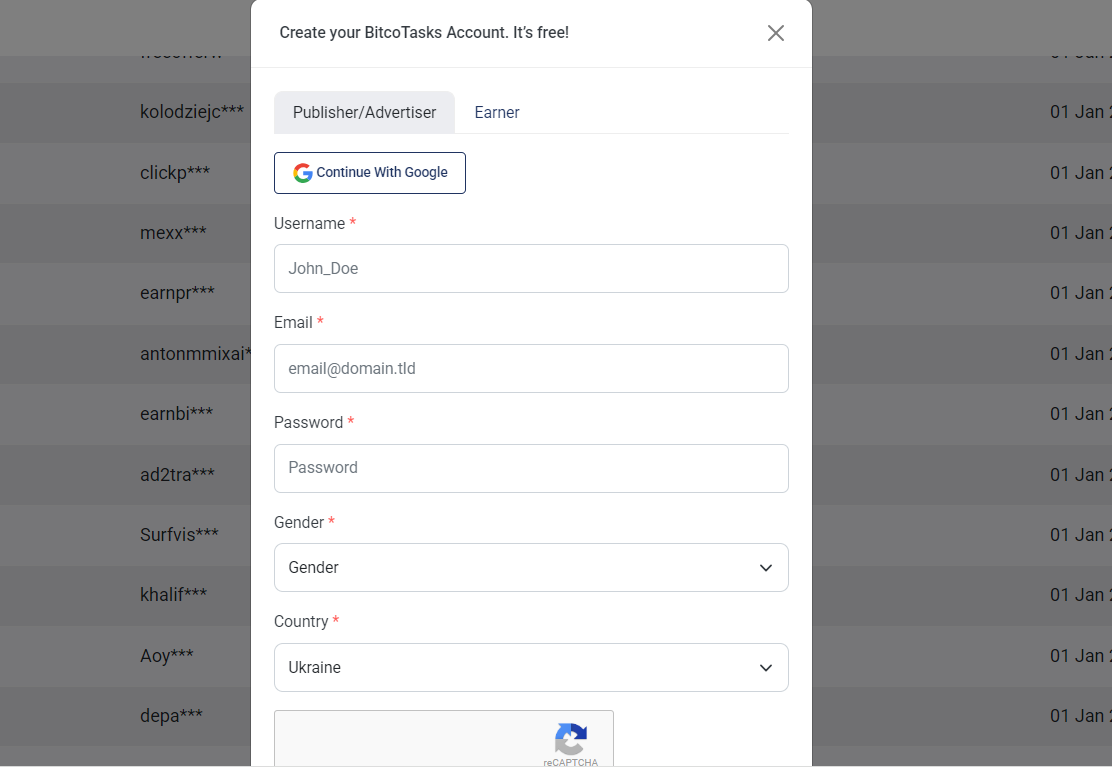1112x767 pixels.
Task: Focus the Email input field
Action: click(531, 369)
